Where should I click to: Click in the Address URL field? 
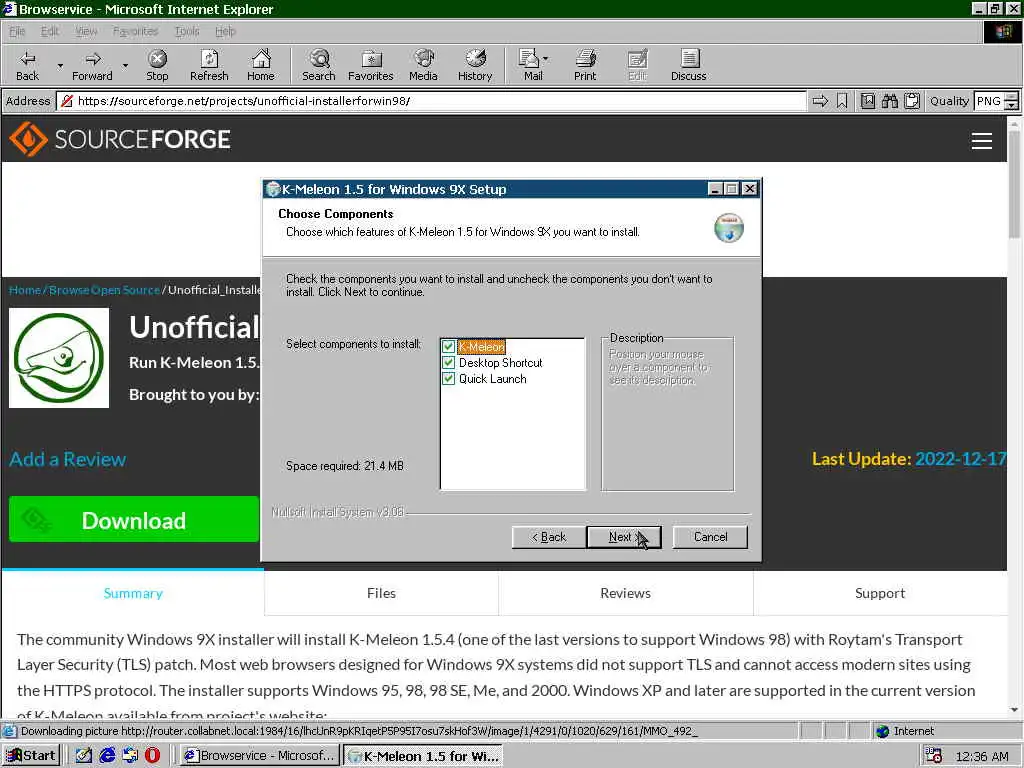click(431, 101)
